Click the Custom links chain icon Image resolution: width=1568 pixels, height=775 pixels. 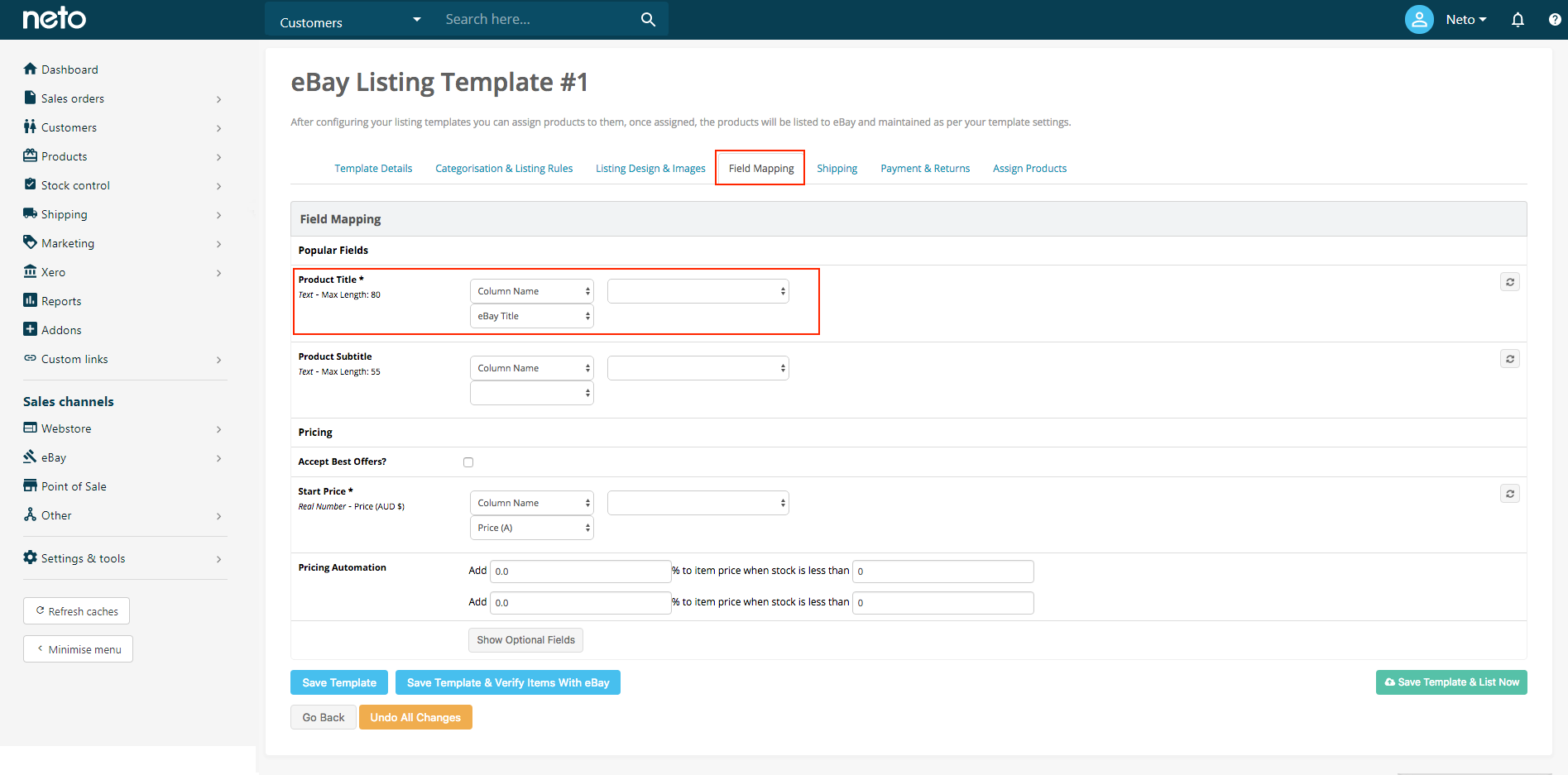pyautogui.click(x=31, y=358)
